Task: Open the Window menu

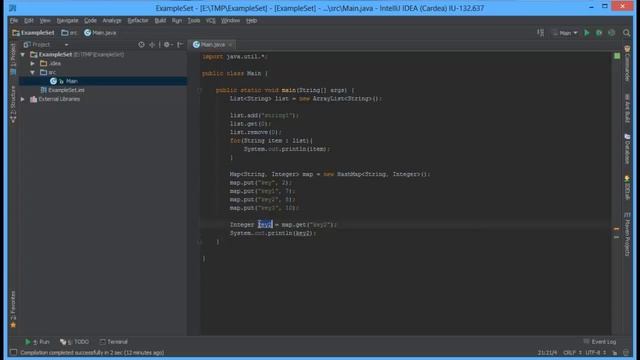Action: tap(231, 20)
